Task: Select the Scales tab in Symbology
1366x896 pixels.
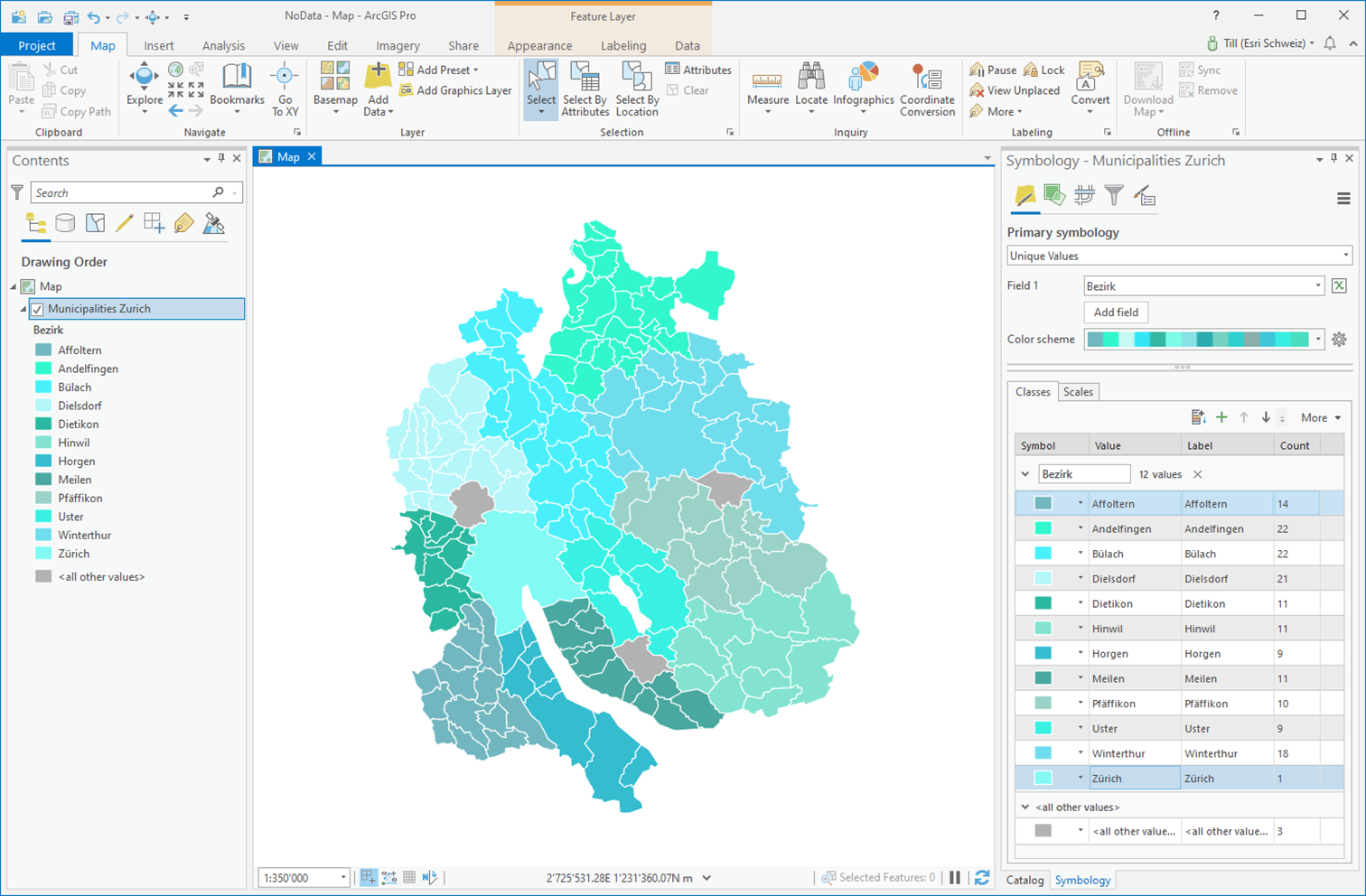Action: [1078, 392]
